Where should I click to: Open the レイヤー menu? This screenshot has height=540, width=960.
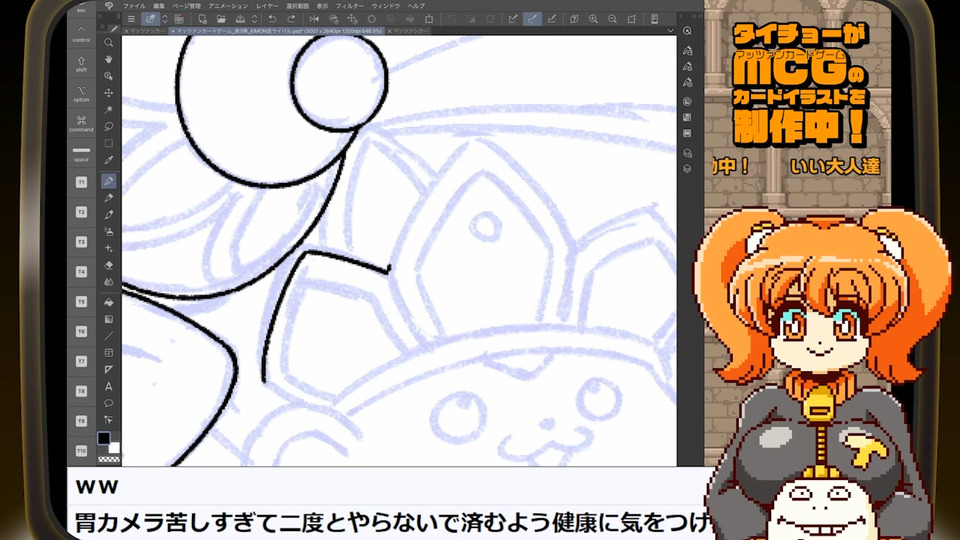[x=267, y=6]
